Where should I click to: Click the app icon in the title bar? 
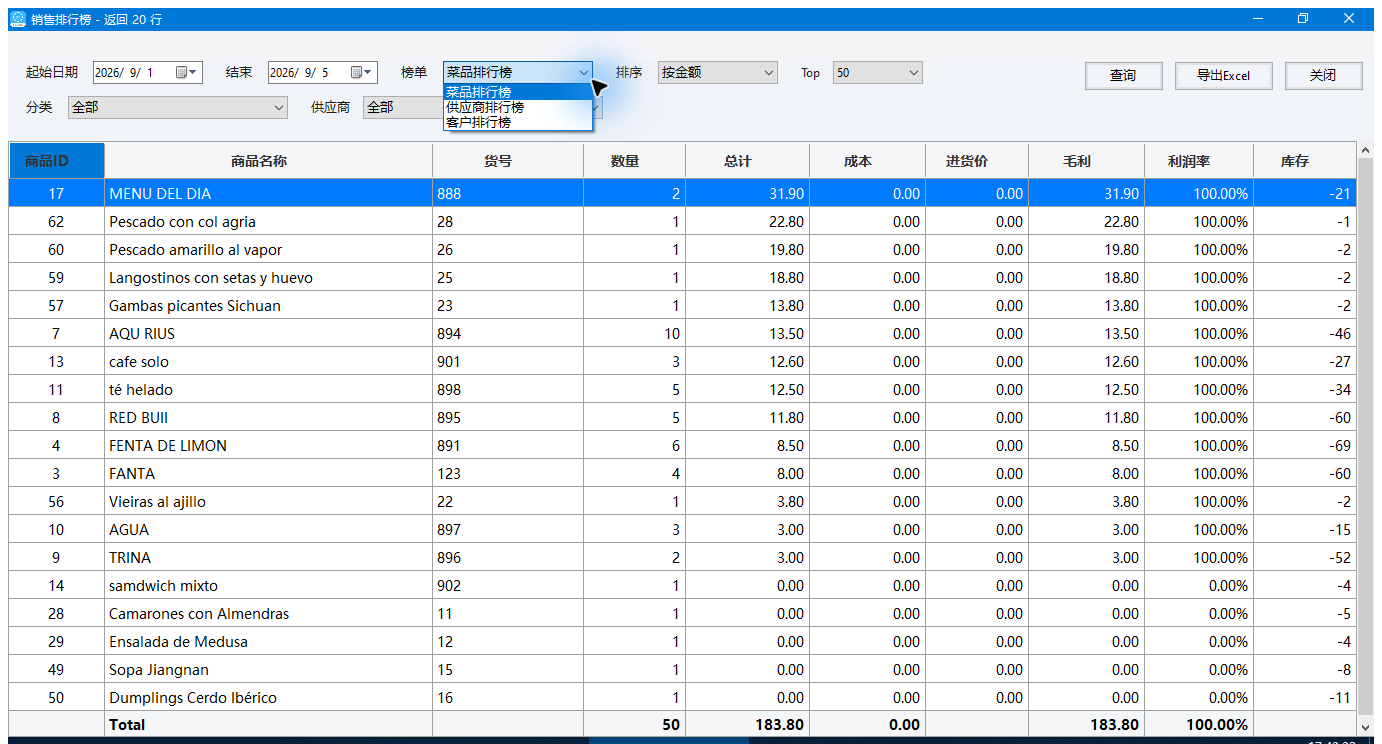pyautogui.click(x=17, y=19)
